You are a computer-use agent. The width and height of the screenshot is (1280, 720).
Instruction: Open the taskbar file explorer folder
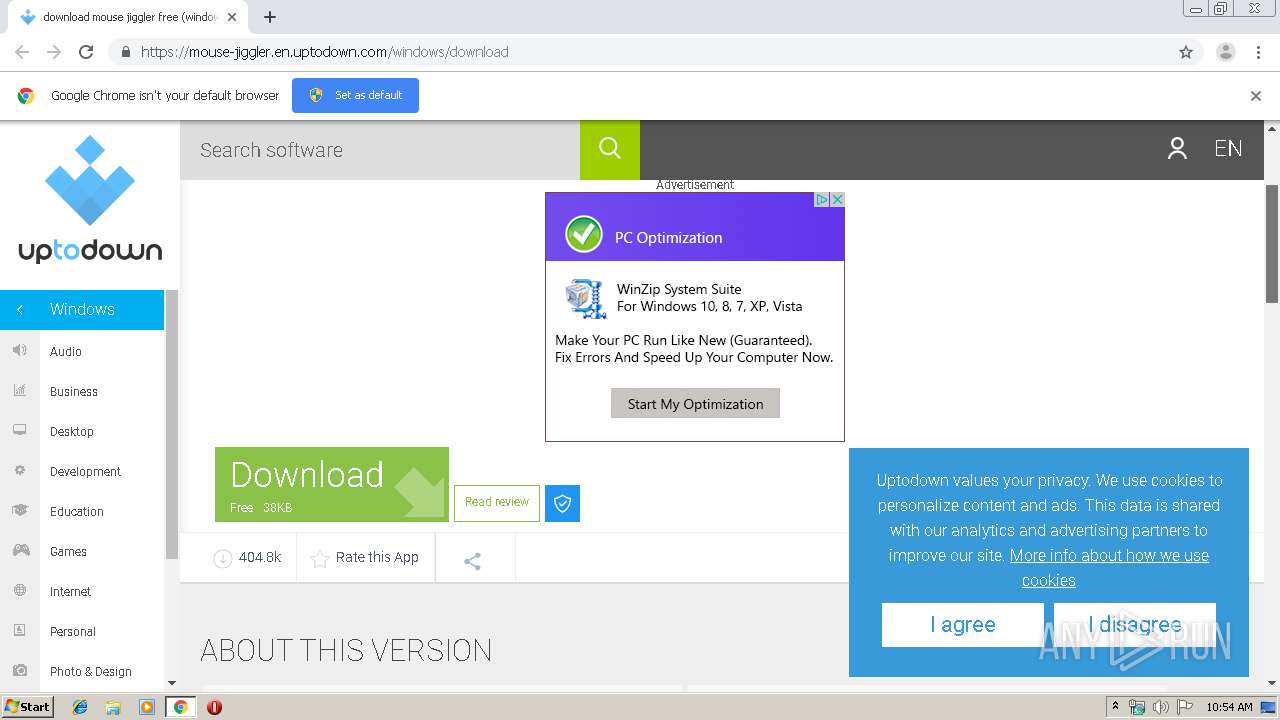tap(113, 707)
